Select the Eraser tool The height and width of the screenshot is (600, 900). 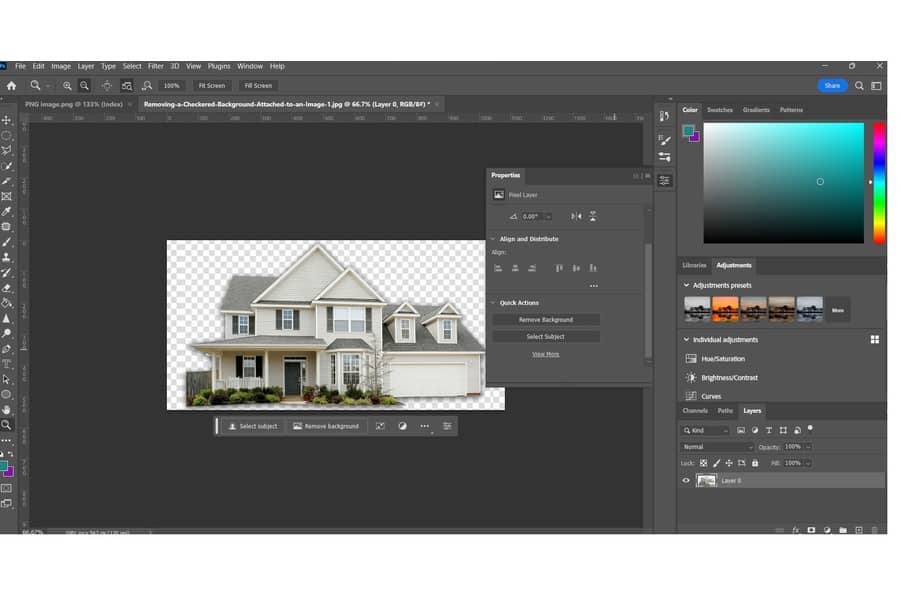pyautogui.click(x=7, y=288)
